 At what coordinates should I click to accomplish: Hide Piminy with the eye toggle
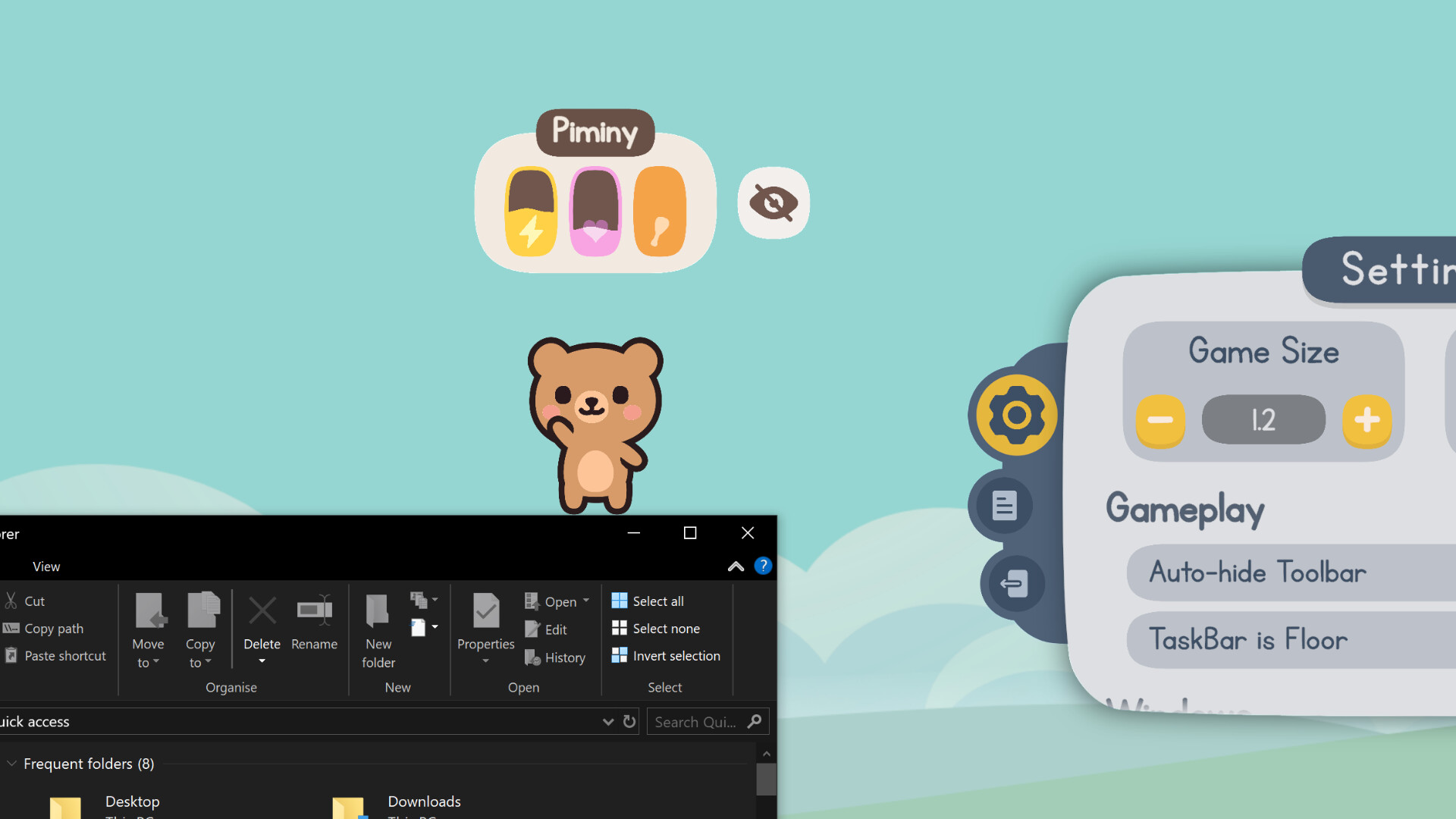coord(773,202)
